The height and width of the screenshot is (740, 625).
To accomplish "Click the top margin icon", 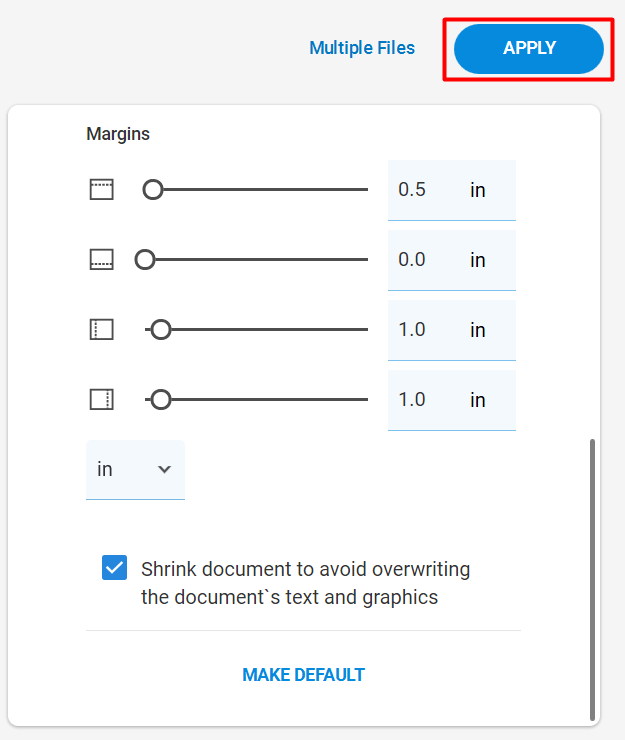I will pos(101,190).
